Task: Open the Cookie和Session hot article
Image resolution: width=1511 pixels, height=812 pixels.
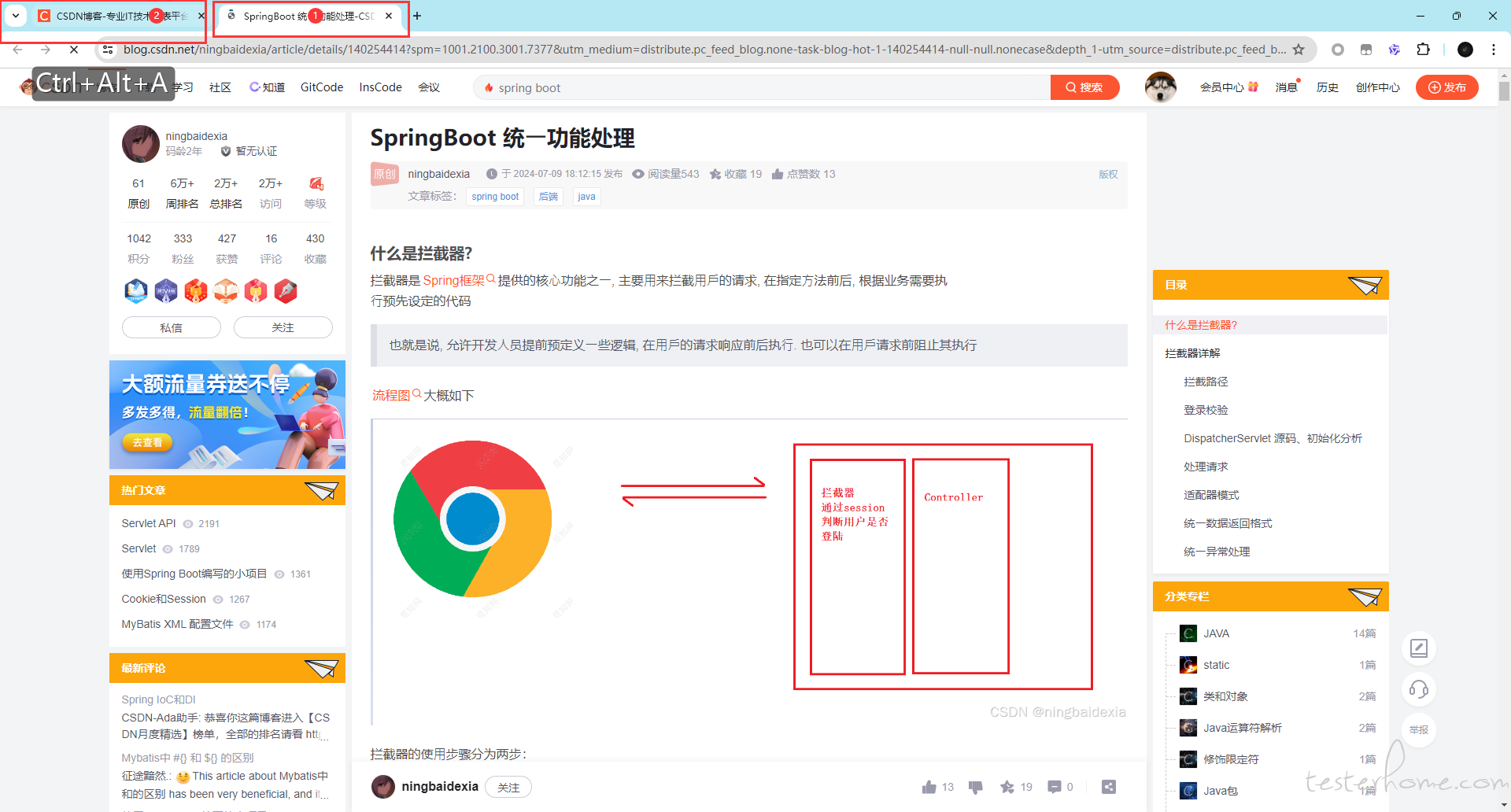Action: [164, 599]
